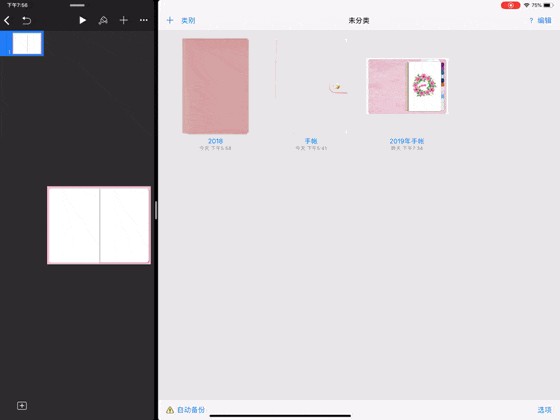This screenshot has width=560, height=420.
Task: Open the Keynote three-dot more menu
Action: 144,20
